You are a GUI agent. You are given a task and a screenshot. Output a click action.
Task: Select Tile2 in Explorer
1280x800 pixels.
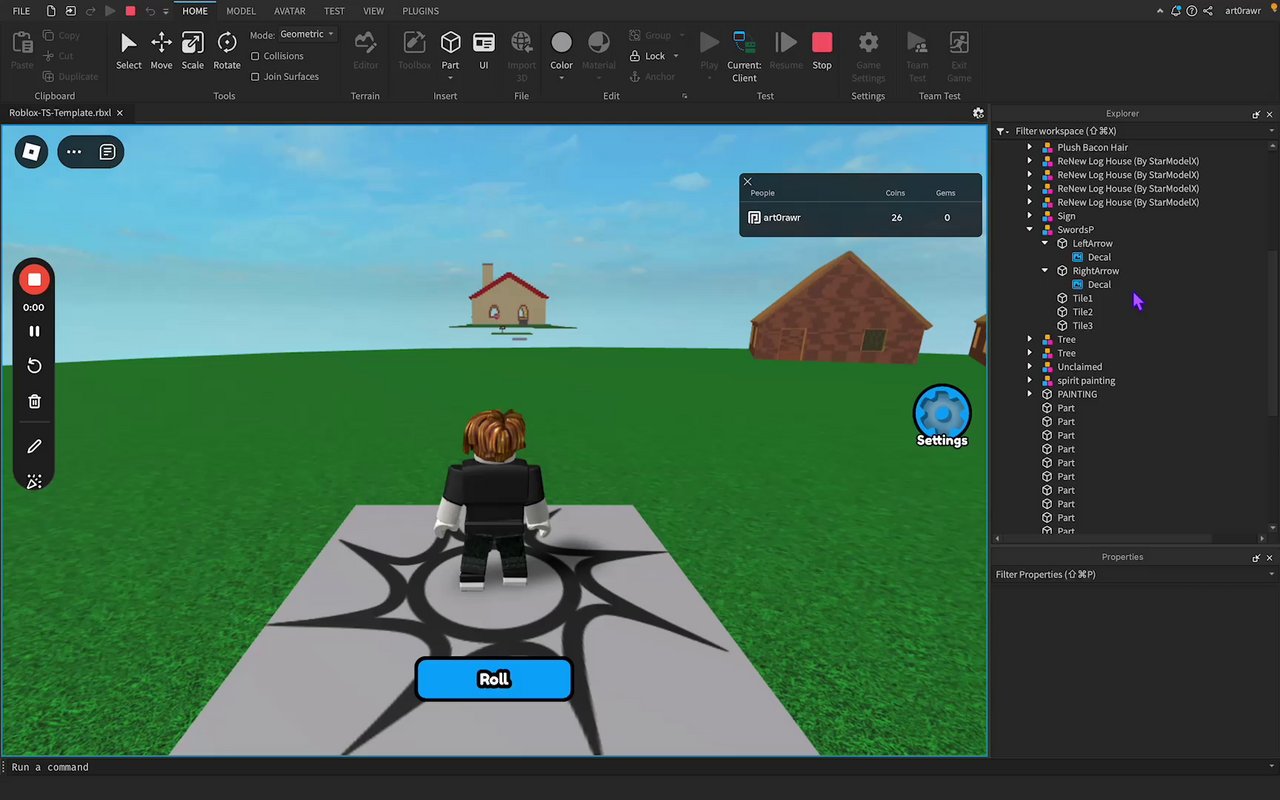1082,312
